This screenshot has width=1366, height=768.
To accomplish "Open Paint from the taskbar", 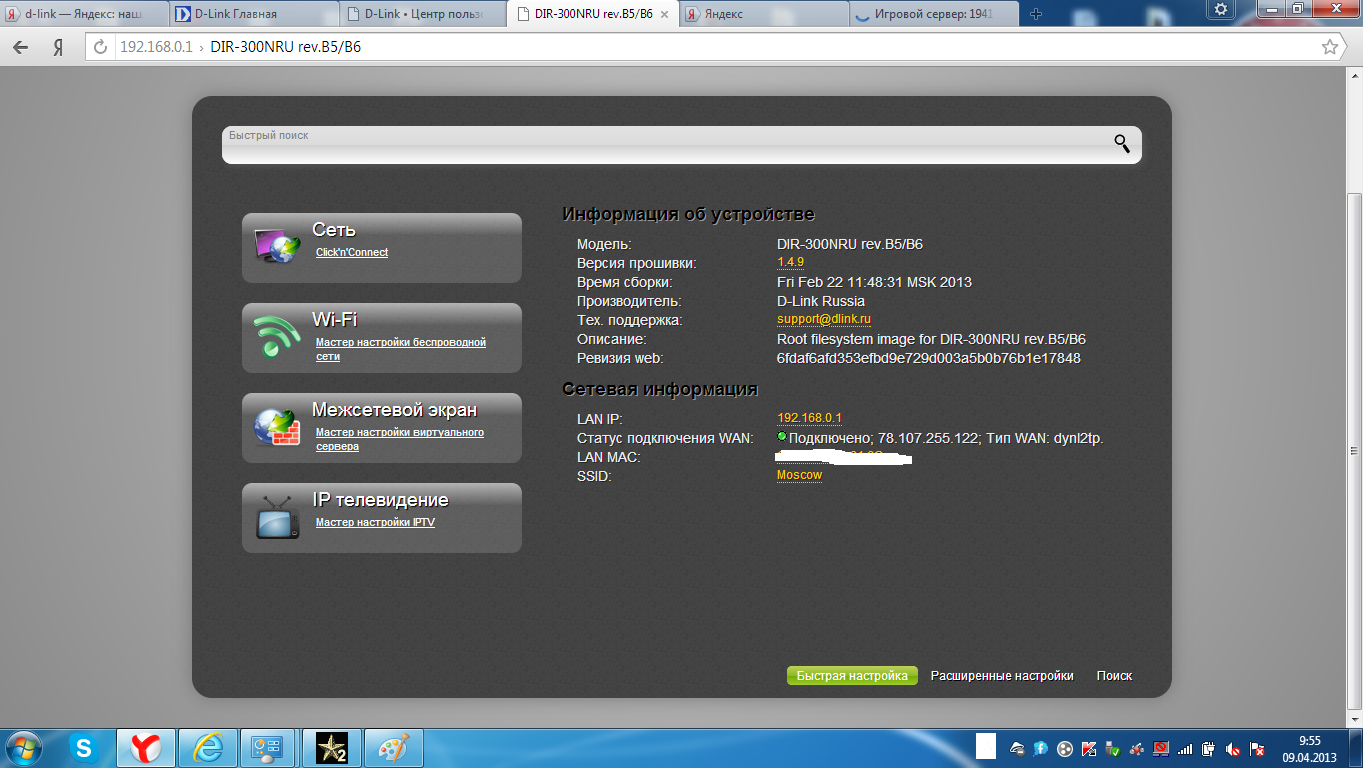I will click(393, 747).
